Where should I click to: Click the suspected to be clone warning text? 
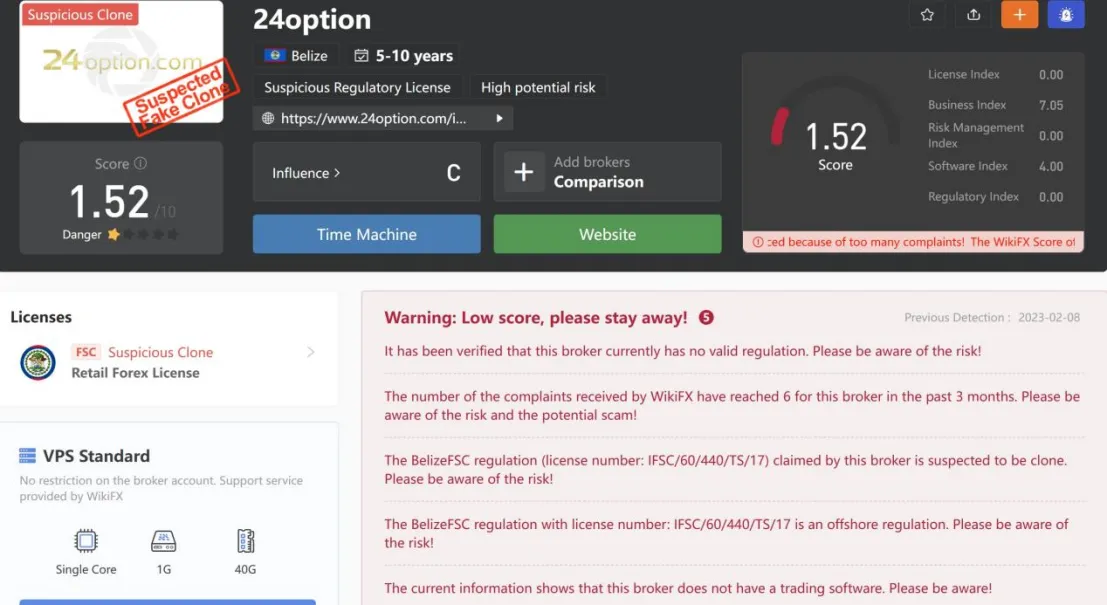(726, 469)
